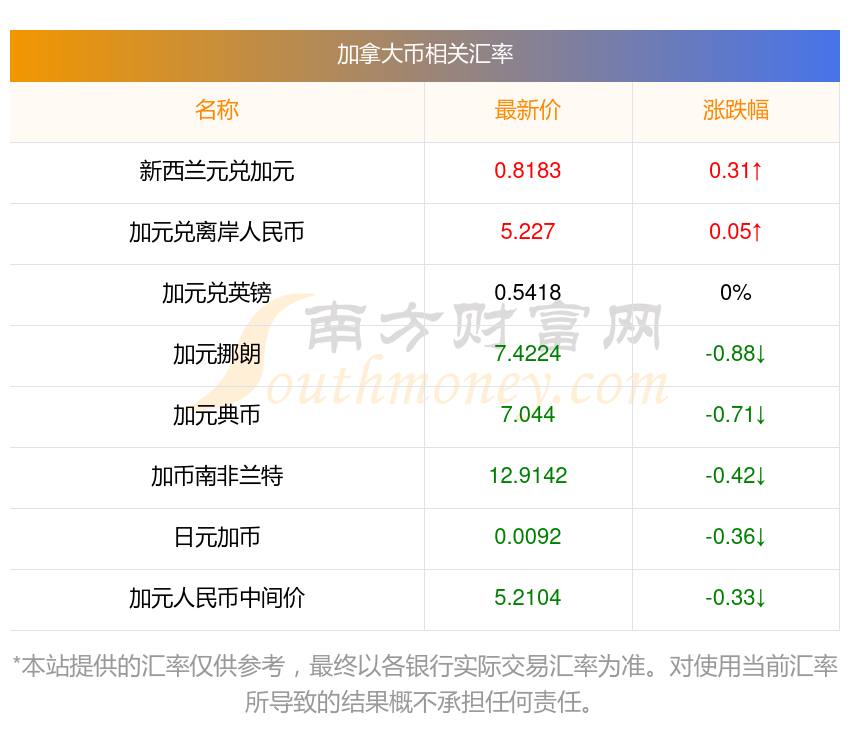This screenshot has width=850, height=733.
Task: Click the 加元兑英镑 row name
Action: 217,293
